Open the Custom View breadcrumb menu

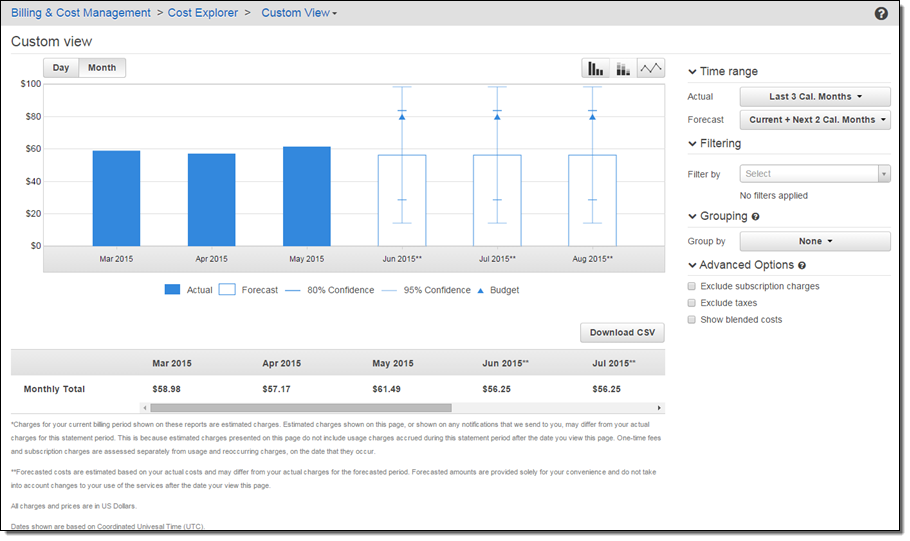tap(298, 13)
